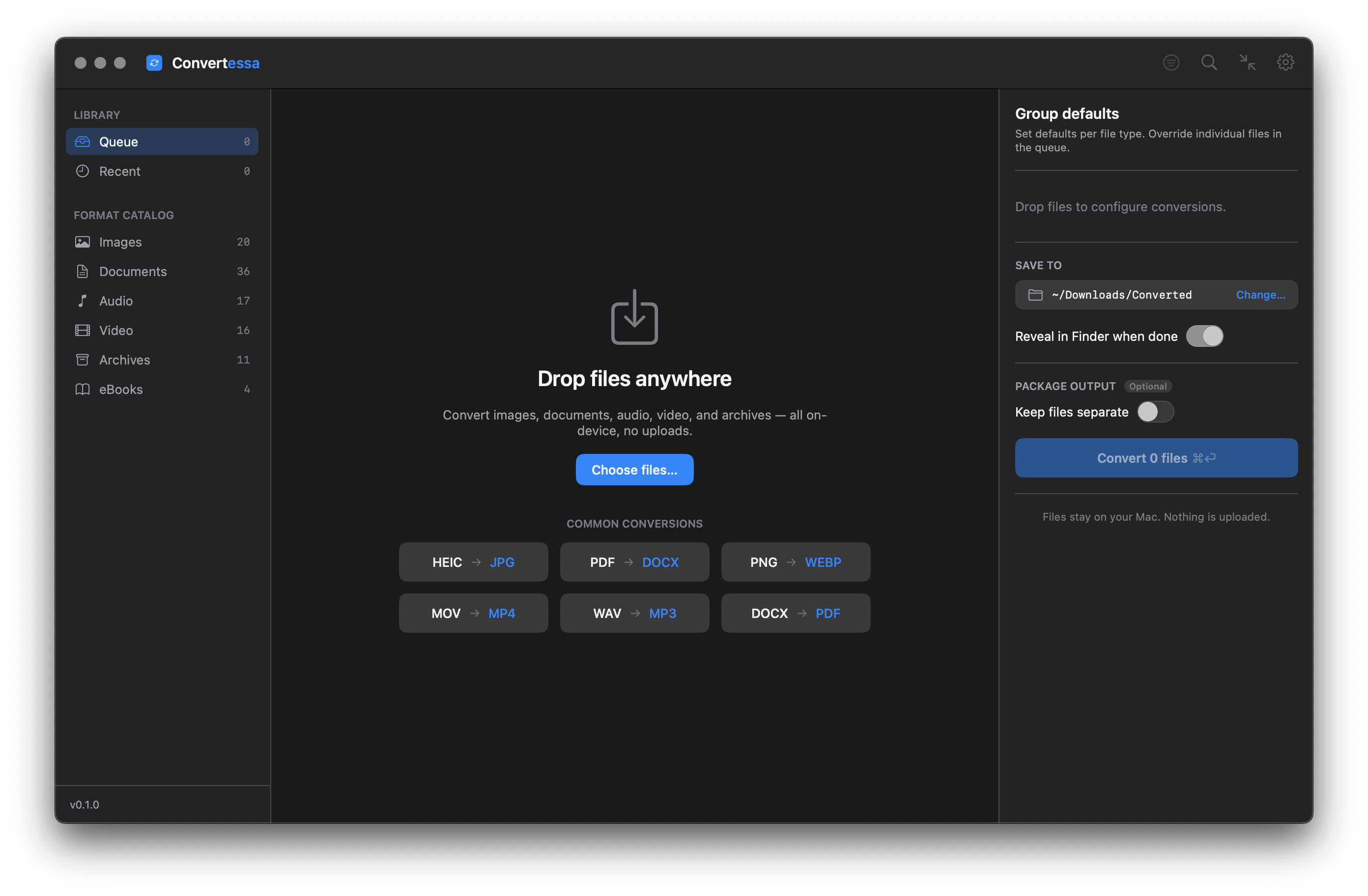Click the Convertessa app logo icon
This screenshot has height=896, width=1368.
154,63
